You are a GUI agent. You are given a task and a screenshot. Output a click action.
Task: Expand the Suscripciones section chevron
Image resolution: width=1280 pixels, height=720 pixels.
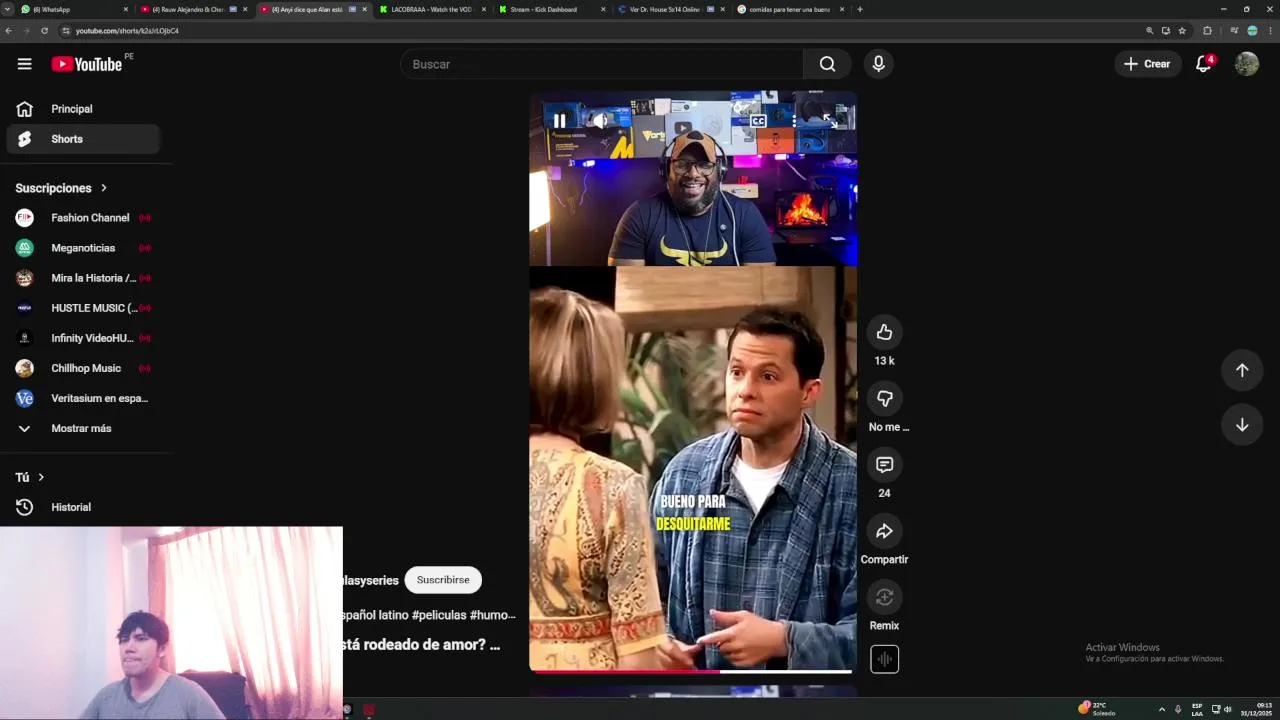103,188
